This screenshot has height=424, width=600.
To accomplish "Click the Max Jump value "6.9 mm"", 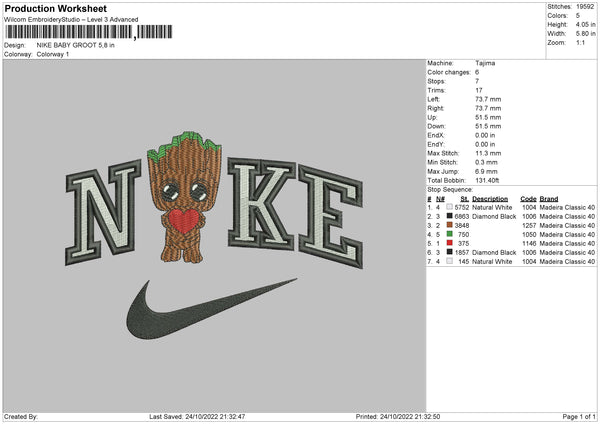I will pyautogui.click(x=486, y=171).
